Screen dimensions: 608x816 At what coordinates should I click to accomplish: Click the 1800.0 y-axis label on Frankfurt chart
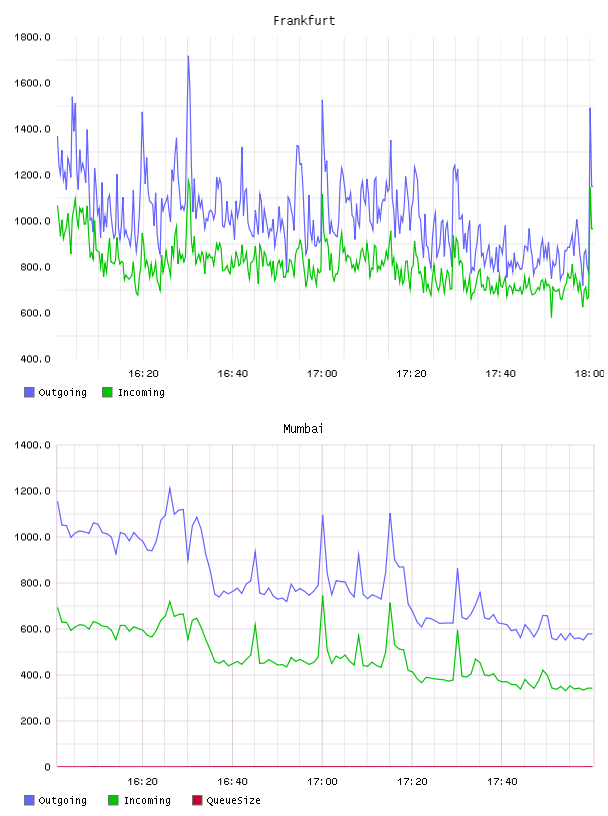coord(32,37)
